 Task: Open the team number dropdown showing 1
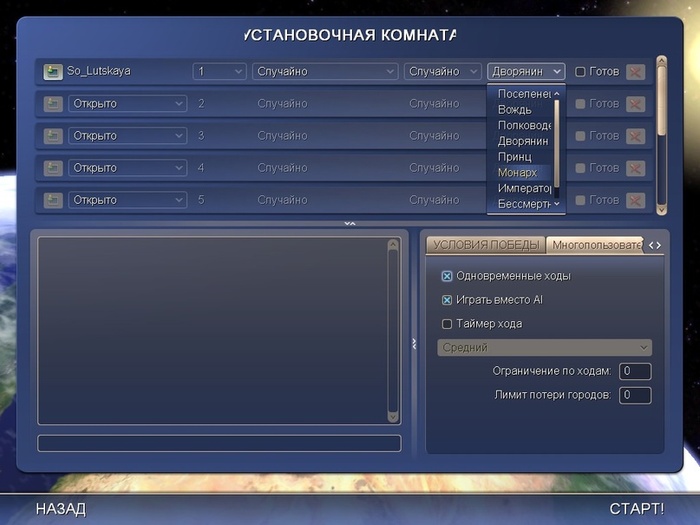tap(219, 71)
